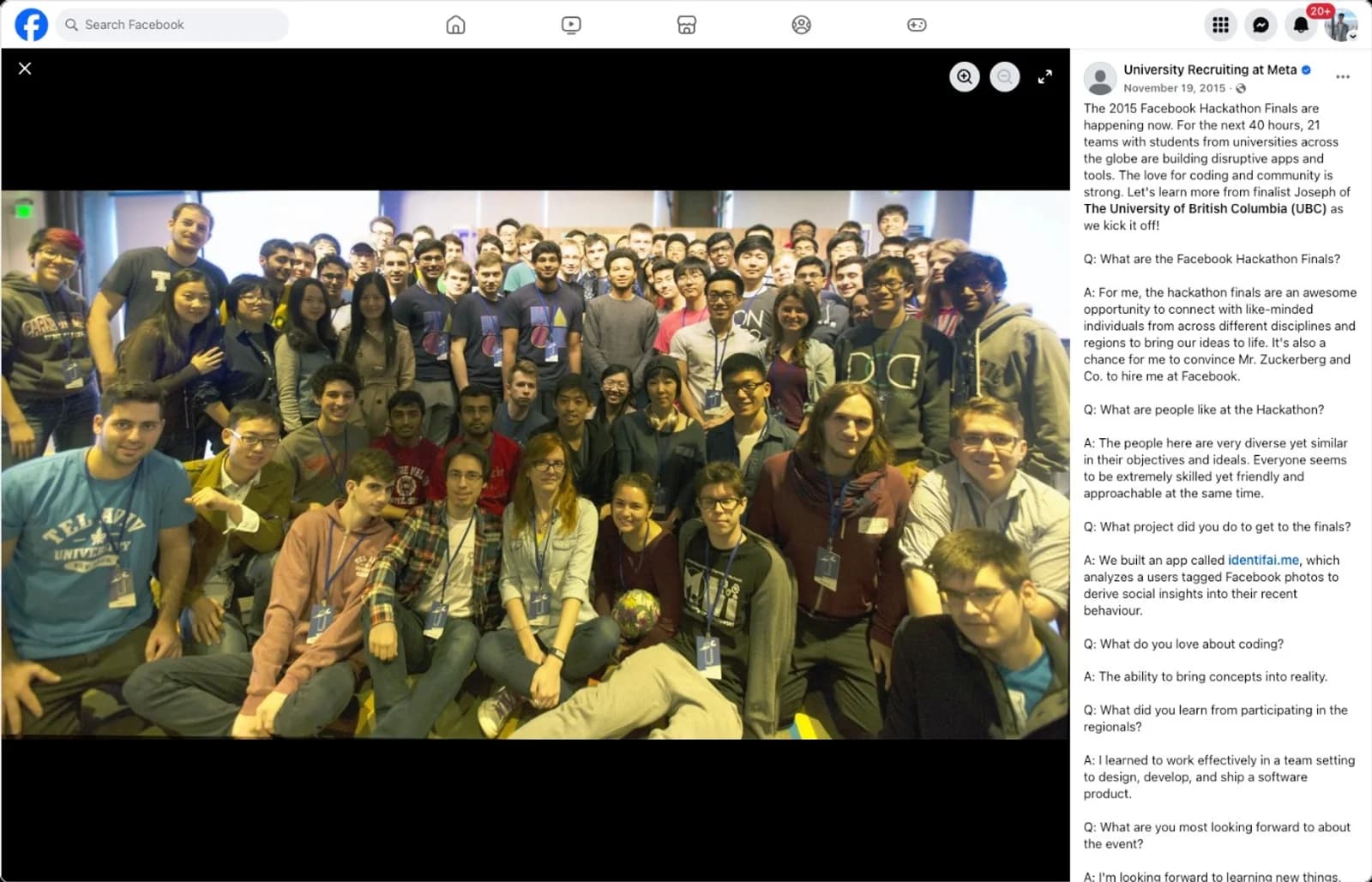Click the verified badge icon

point(1306,70)
